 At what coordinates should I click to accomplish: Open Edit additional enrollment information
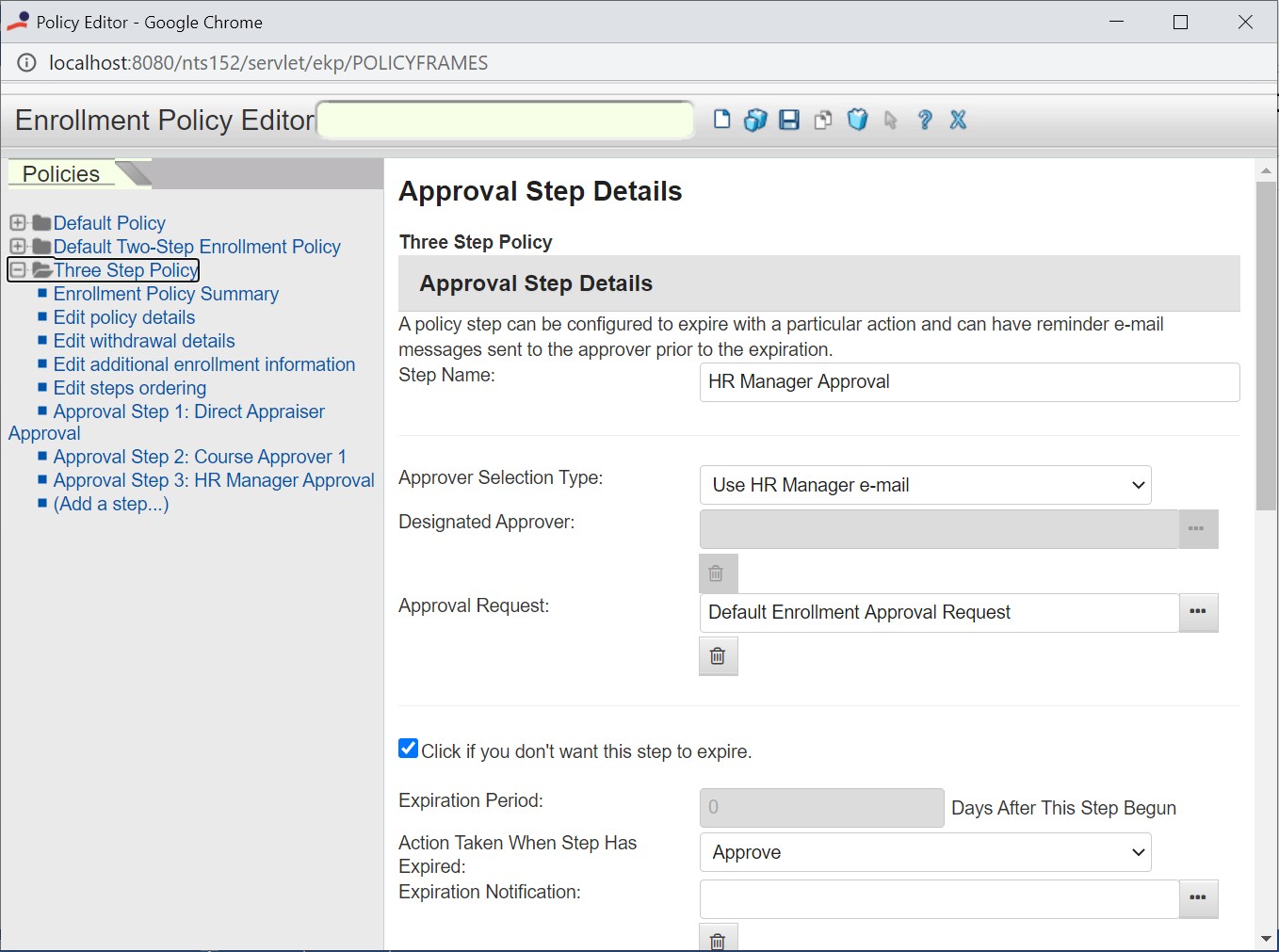pos(204,364)
